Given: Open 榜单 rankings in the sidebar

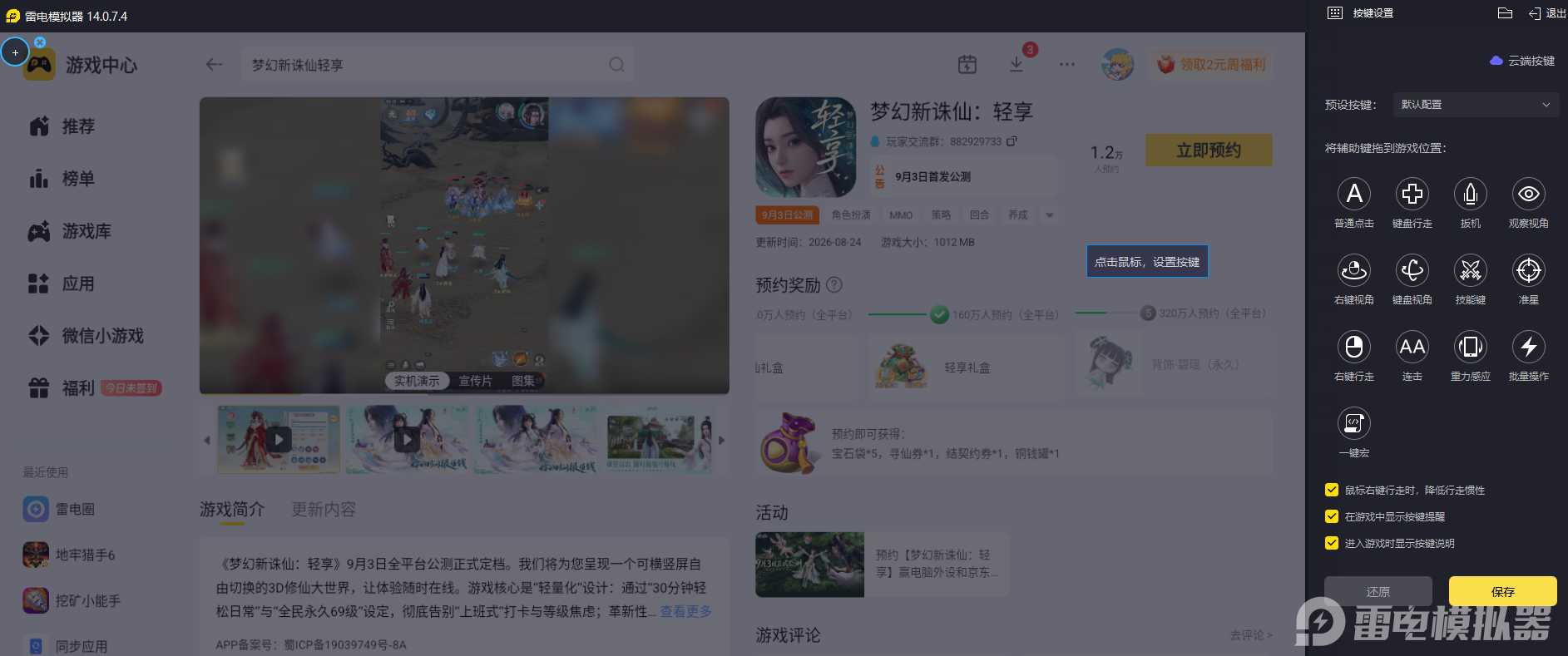Looking at the screenshot, I should [62, 179].
